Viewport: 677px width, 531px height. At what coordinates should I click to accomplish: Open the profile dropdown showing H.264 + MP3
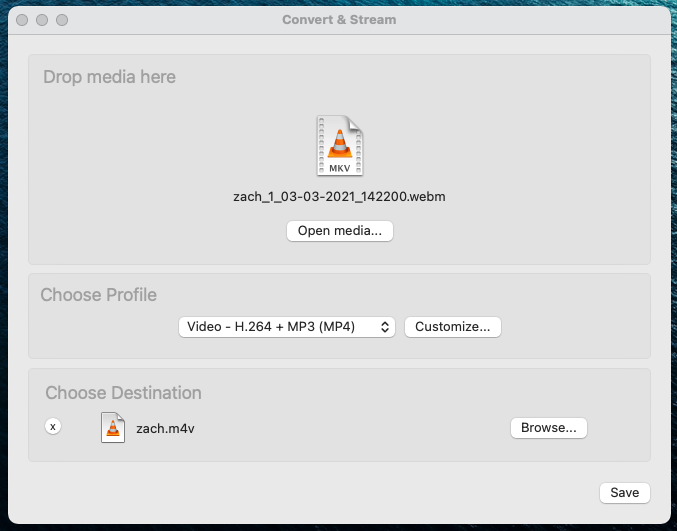pyautogui.click(x=287, y=327)
